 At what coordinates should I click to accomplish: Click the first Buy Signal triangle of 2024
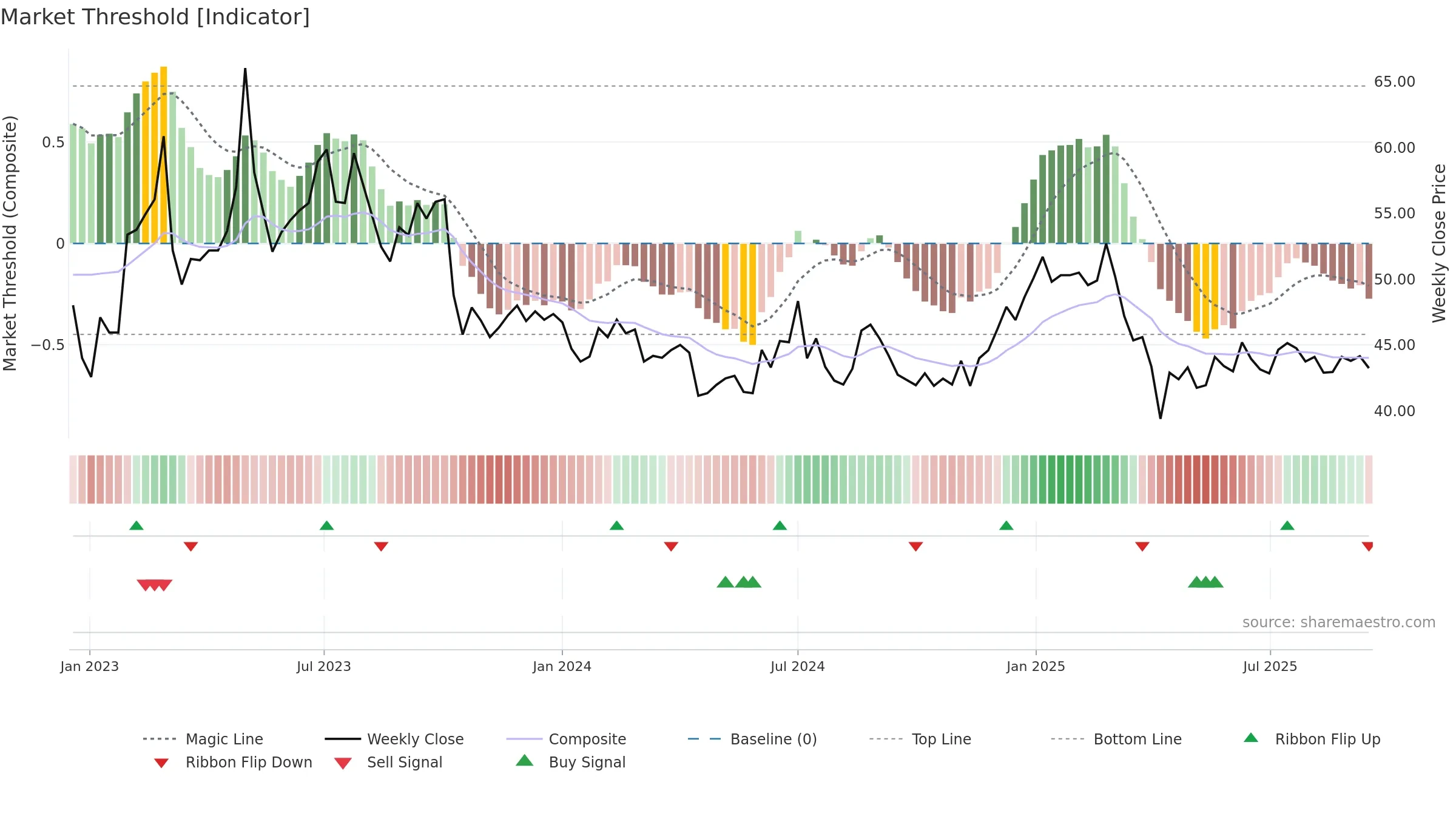[725, 582]
